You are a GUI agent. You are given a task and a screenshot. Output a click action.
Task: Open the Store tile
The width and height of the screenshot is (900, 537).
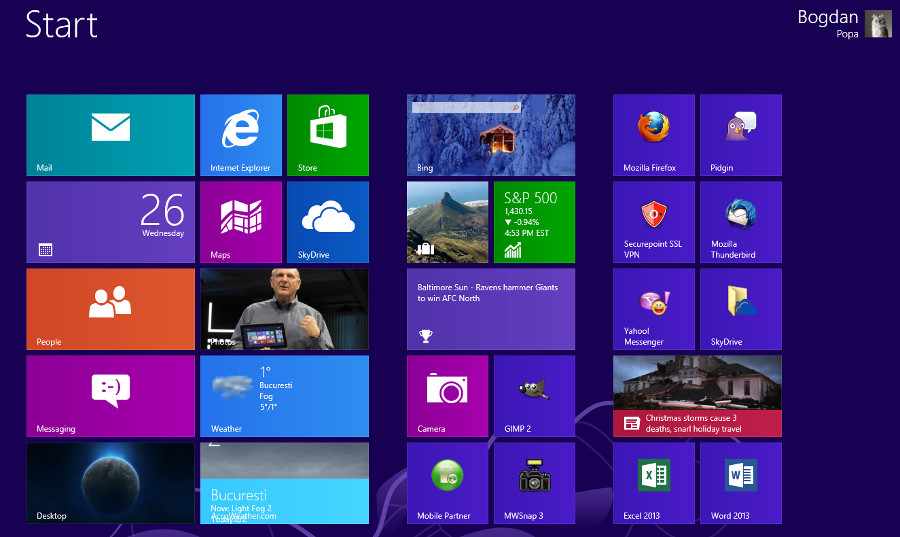328,135
